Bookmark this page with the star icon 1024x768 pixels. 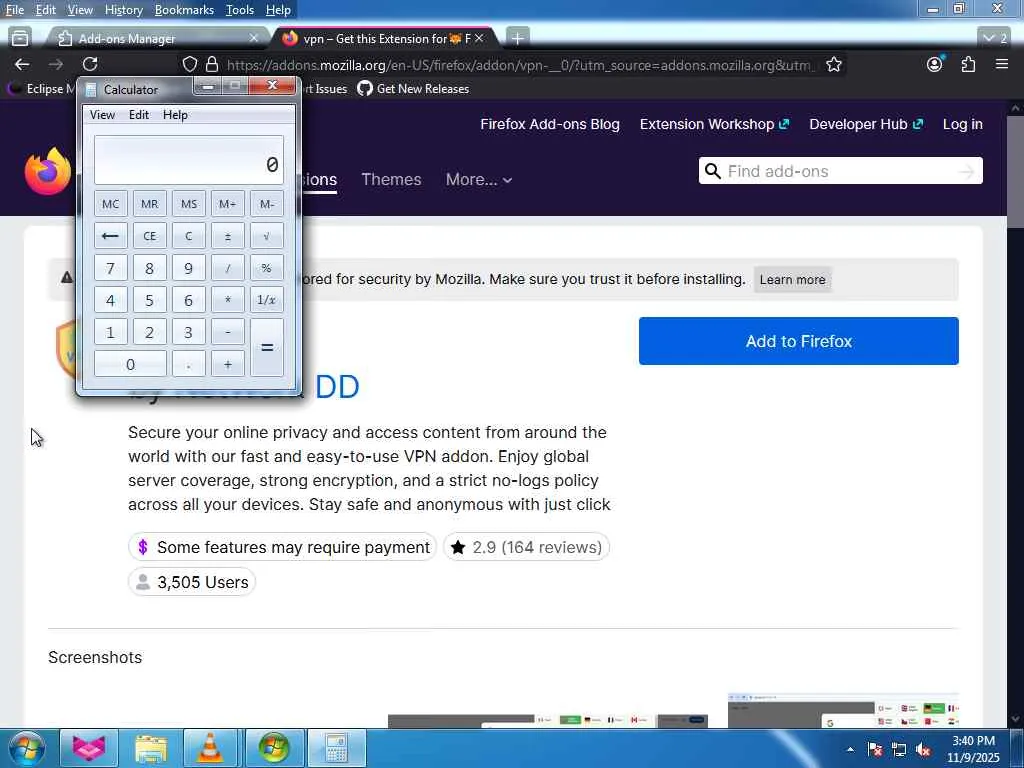(833, 64)
